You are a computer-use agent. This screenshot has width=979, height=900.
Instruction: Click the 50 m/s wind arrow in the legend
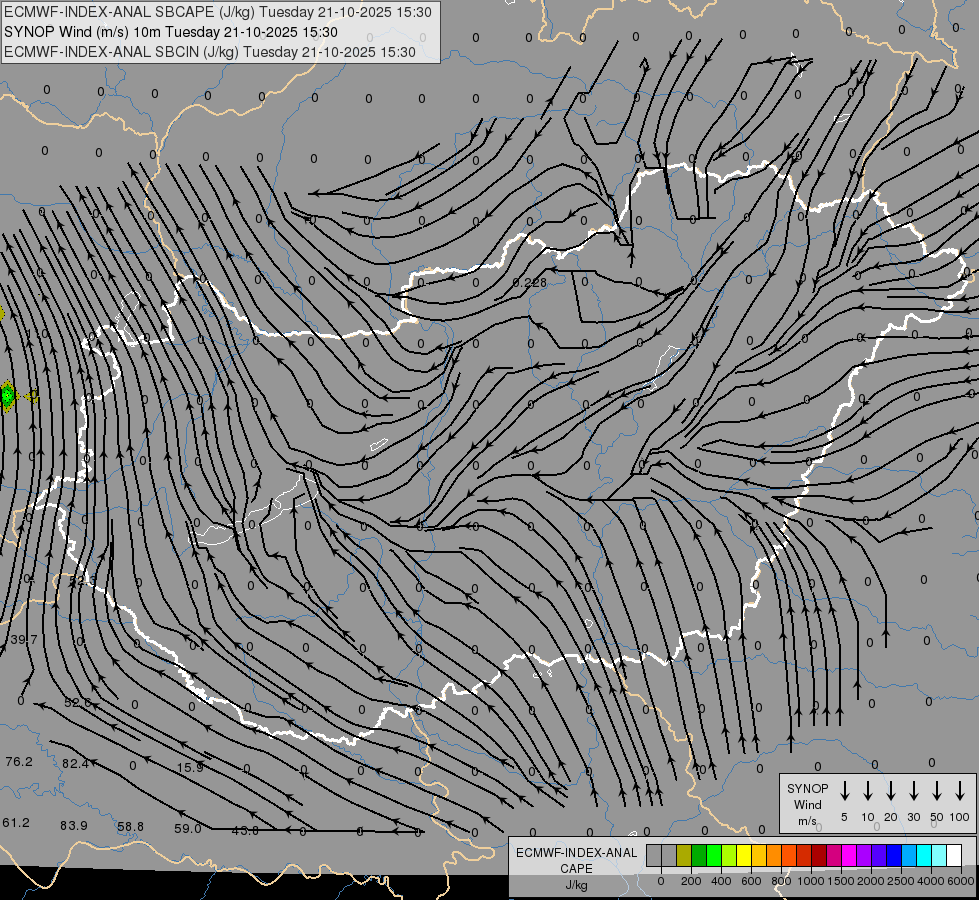pos(937,791)
